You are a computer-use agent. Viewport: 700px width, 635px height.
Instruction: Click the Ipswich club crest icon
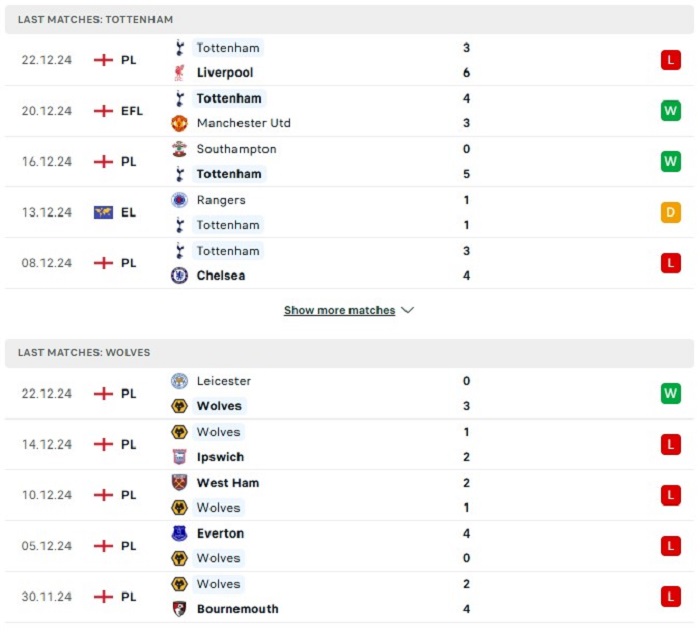[179, 457]
